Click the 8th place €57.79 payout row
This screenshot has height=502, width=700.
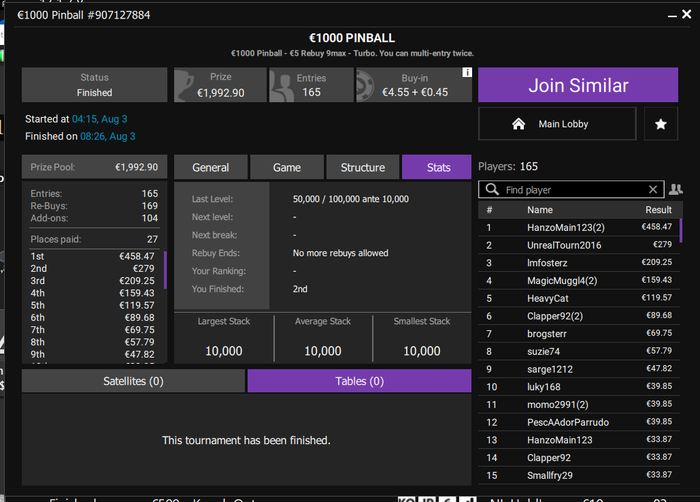click(92, 342)
